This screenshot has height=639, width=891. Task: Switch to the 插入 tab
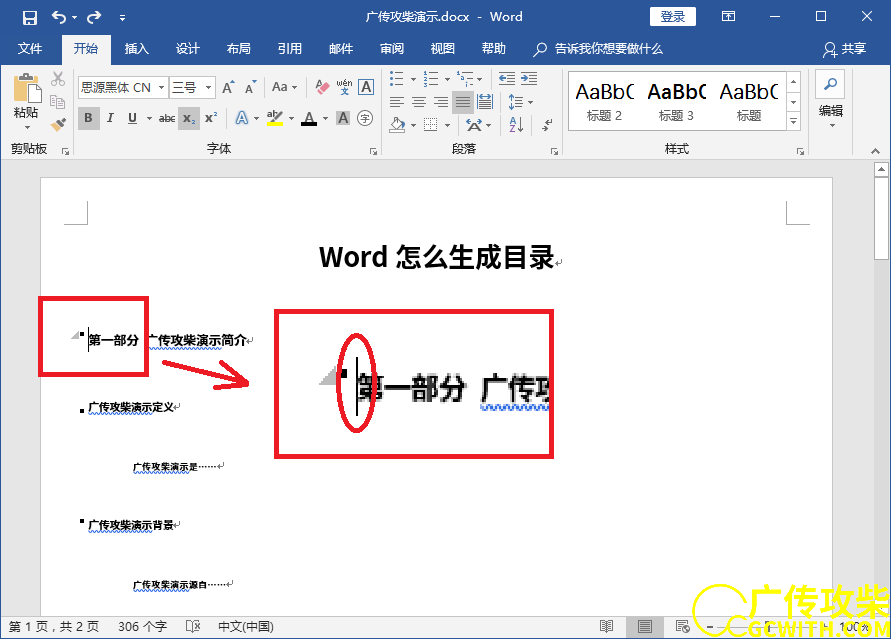136,49
